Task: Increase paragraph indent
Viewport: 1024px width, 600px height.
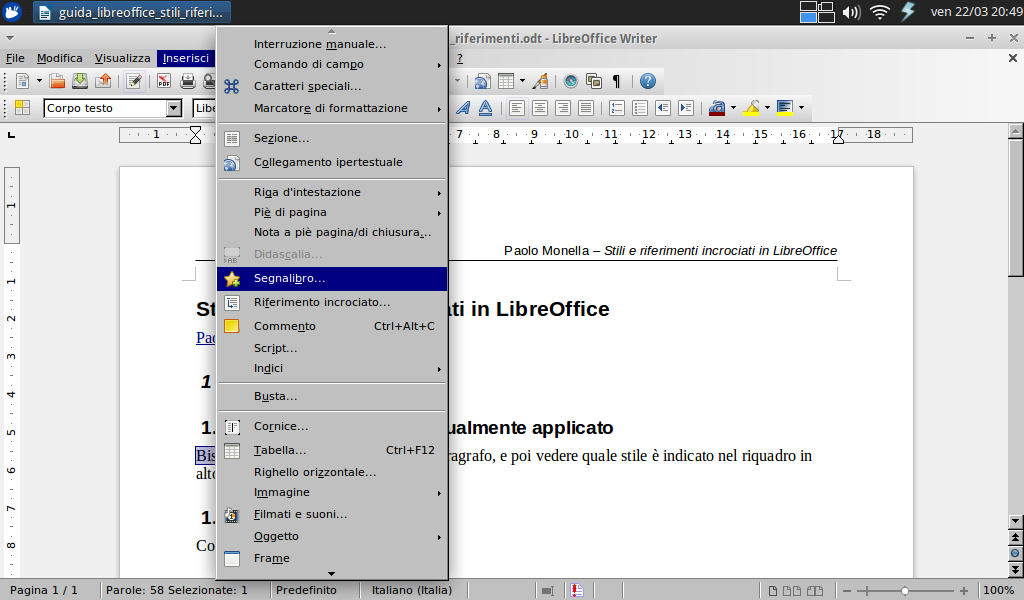Action: (686, 108)
